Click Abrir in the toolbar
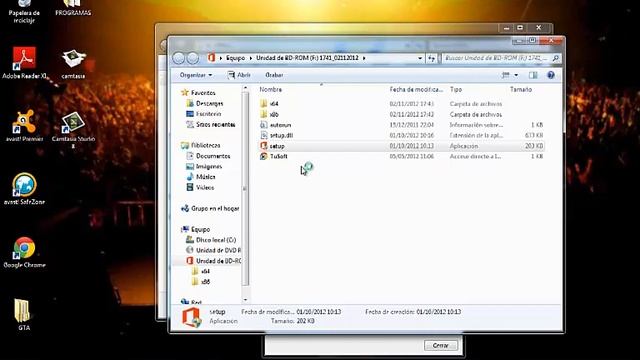 click(239, 75)
